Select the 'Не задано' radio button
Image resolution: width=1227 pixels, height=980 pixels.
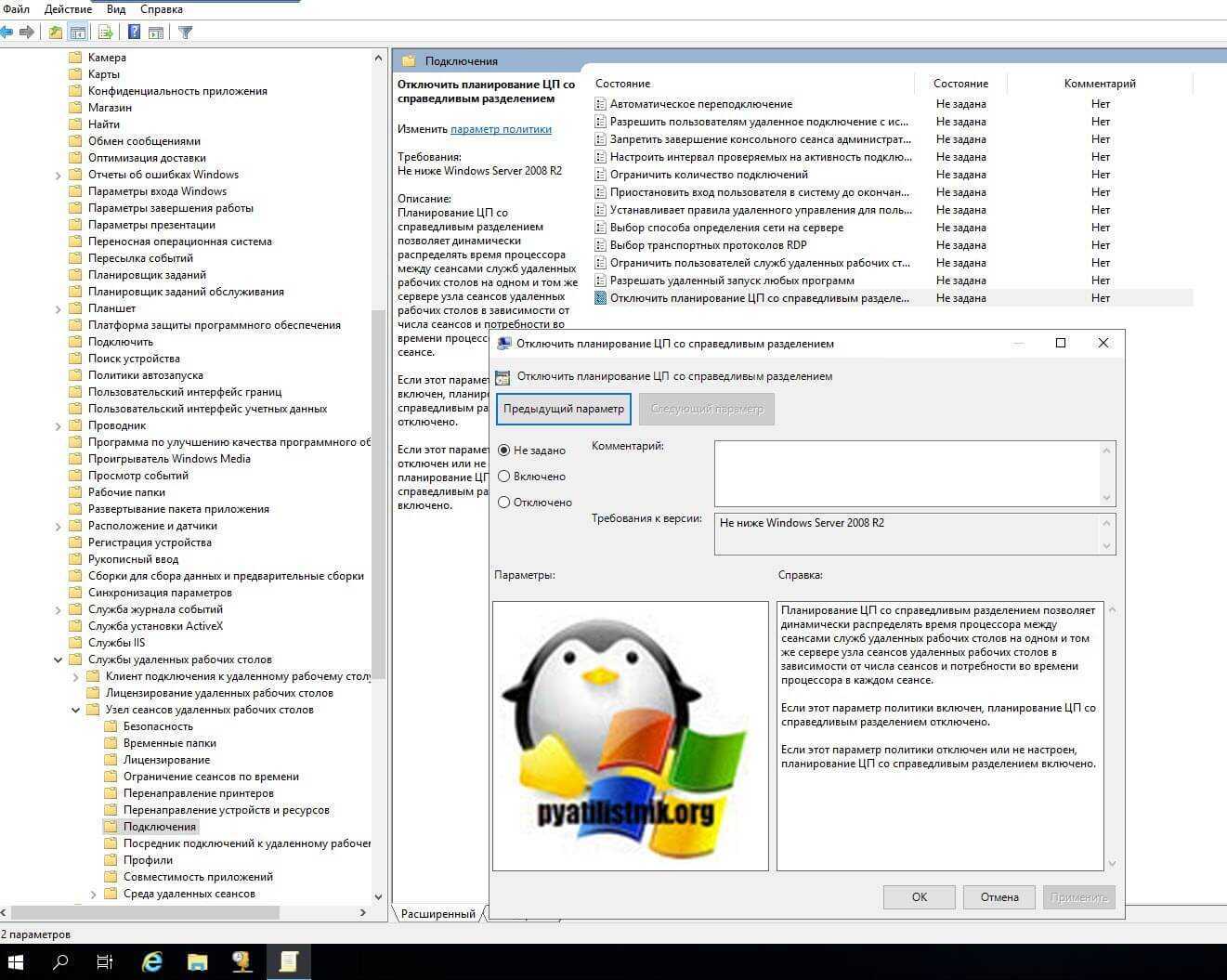(504, 451)
